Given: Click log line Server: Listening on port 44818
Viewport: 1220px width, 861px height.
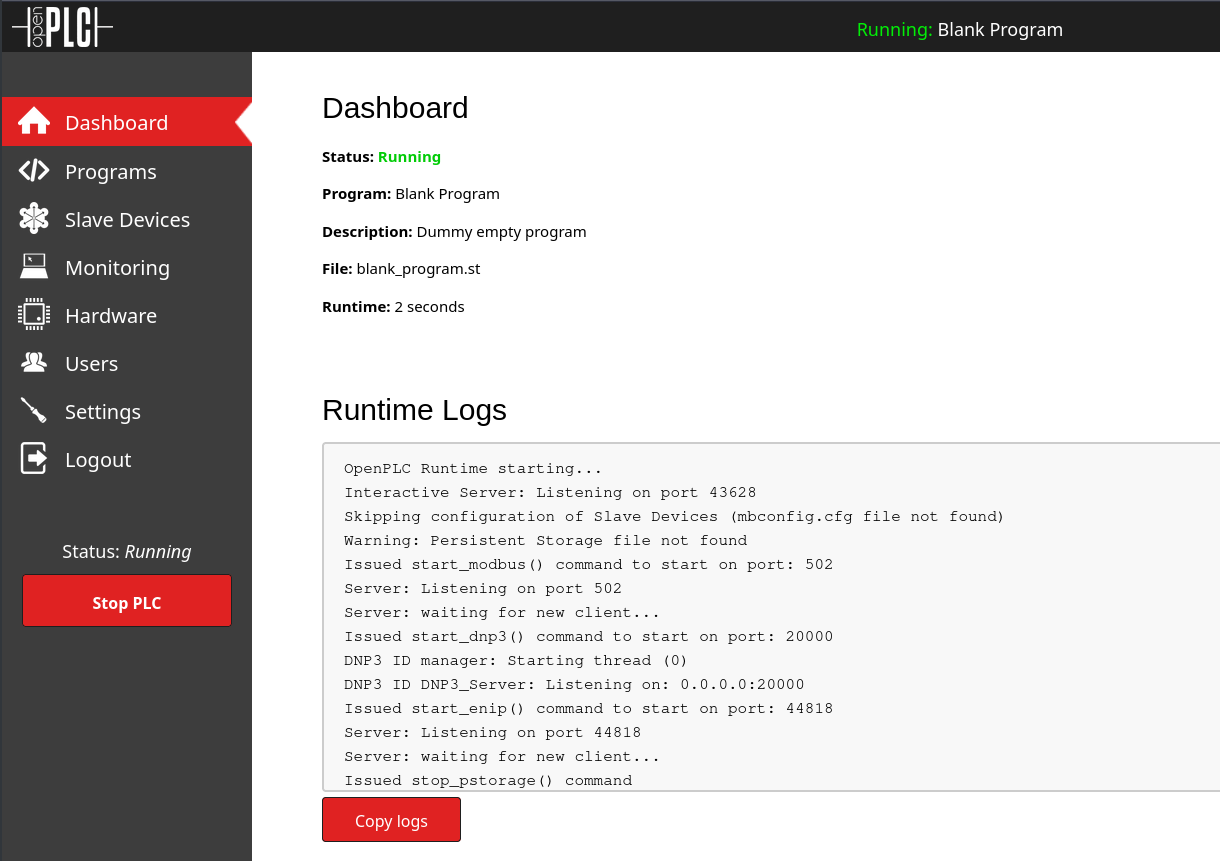Looking at the screenshot, I should pos(493,732).
